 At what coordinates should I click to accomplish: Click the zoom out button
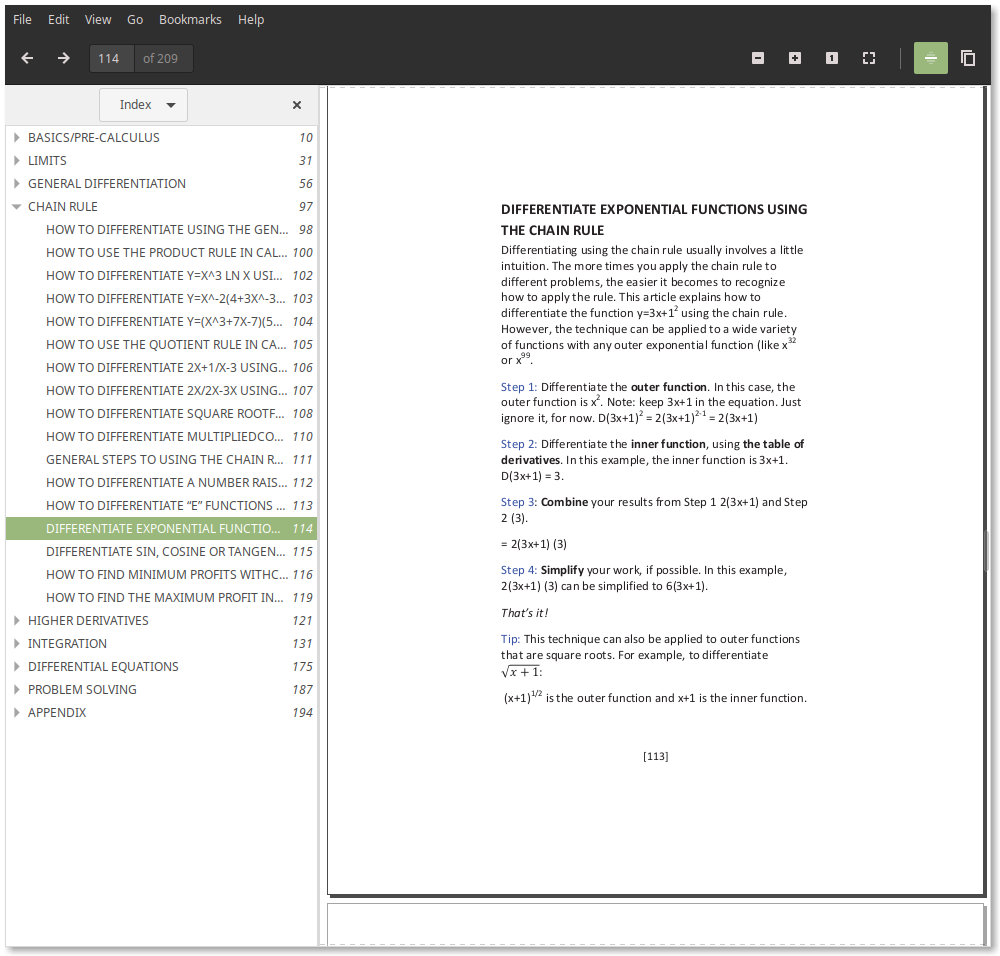click(758, 58)
